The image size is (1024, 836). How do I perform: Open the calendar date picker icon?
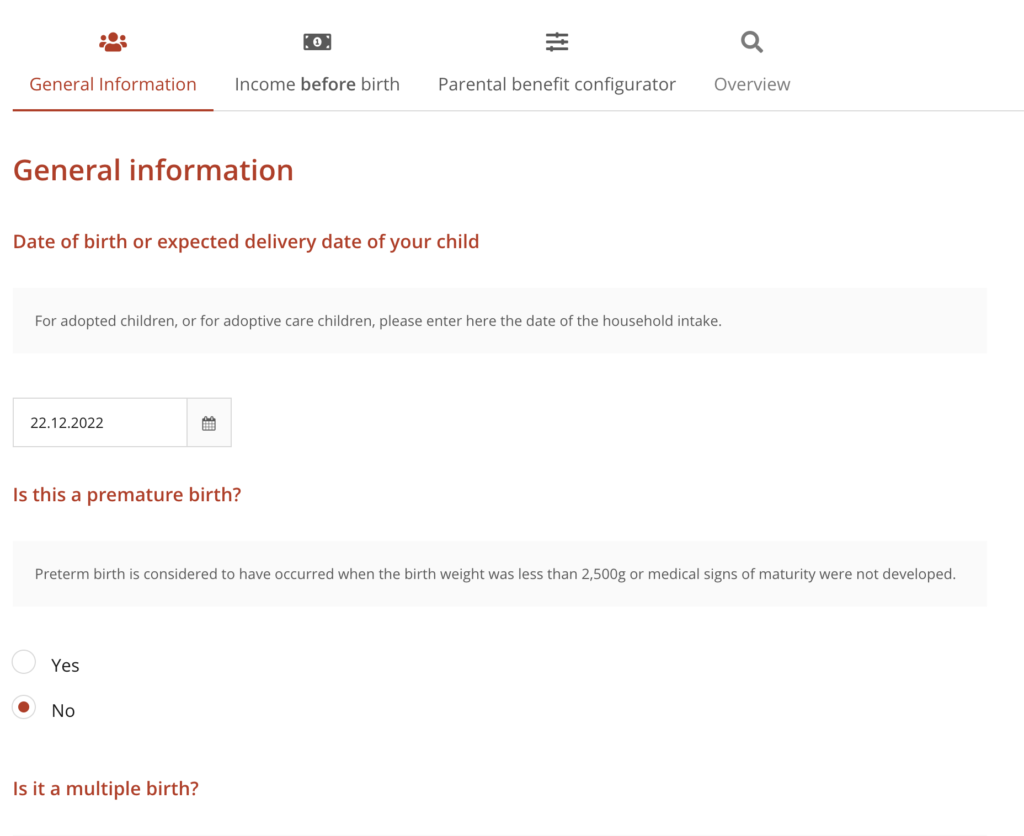209,423
